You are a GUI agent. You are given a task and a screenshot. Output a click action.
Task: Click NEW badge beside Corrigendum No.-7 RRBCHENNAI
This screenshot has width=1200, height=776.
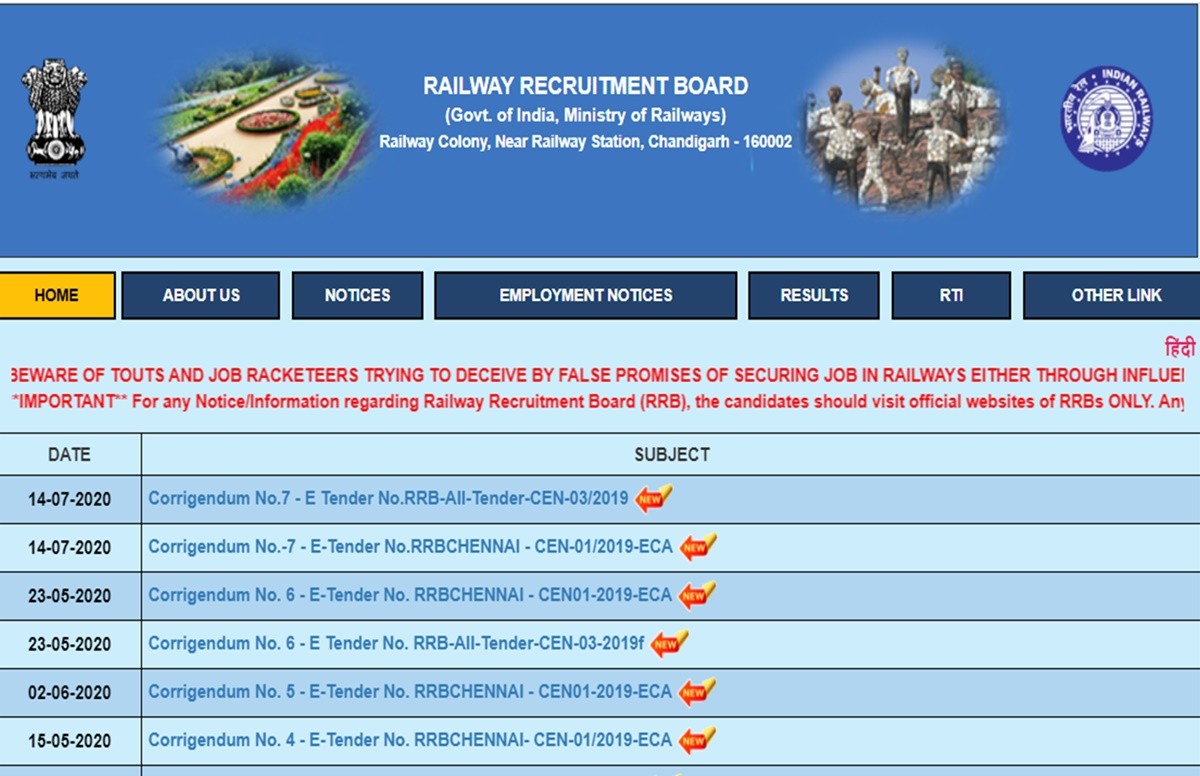[698, 547]
